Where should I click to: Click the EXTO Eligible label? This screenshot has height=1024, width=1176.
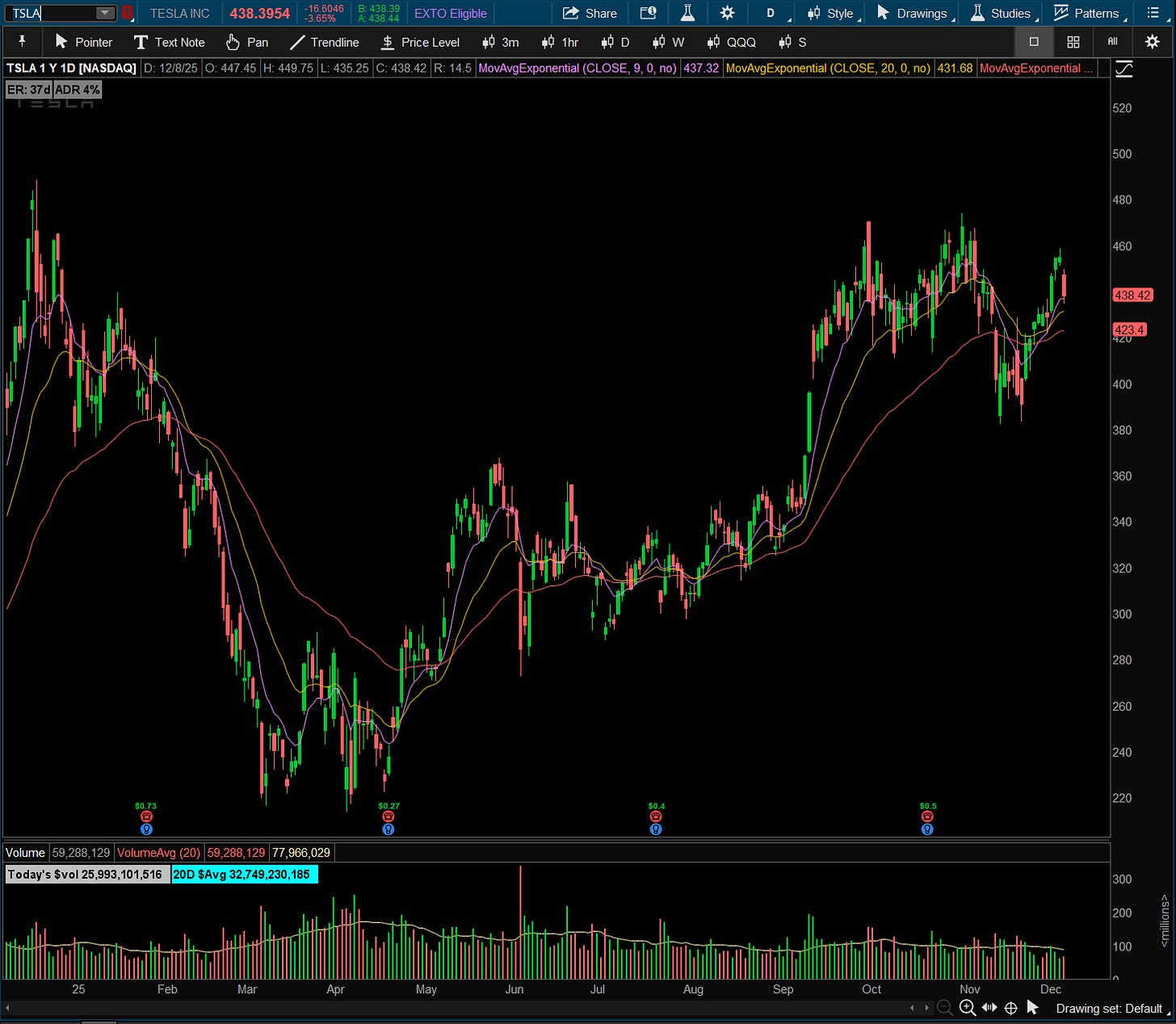(451, 13)
